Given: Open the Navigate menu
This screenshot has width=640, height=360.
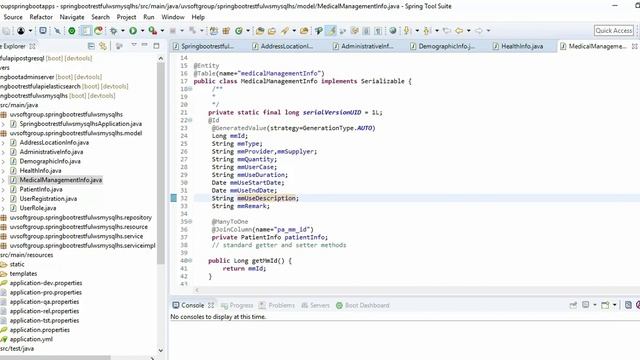Looking at the screenshot, I should coord(72,17).
